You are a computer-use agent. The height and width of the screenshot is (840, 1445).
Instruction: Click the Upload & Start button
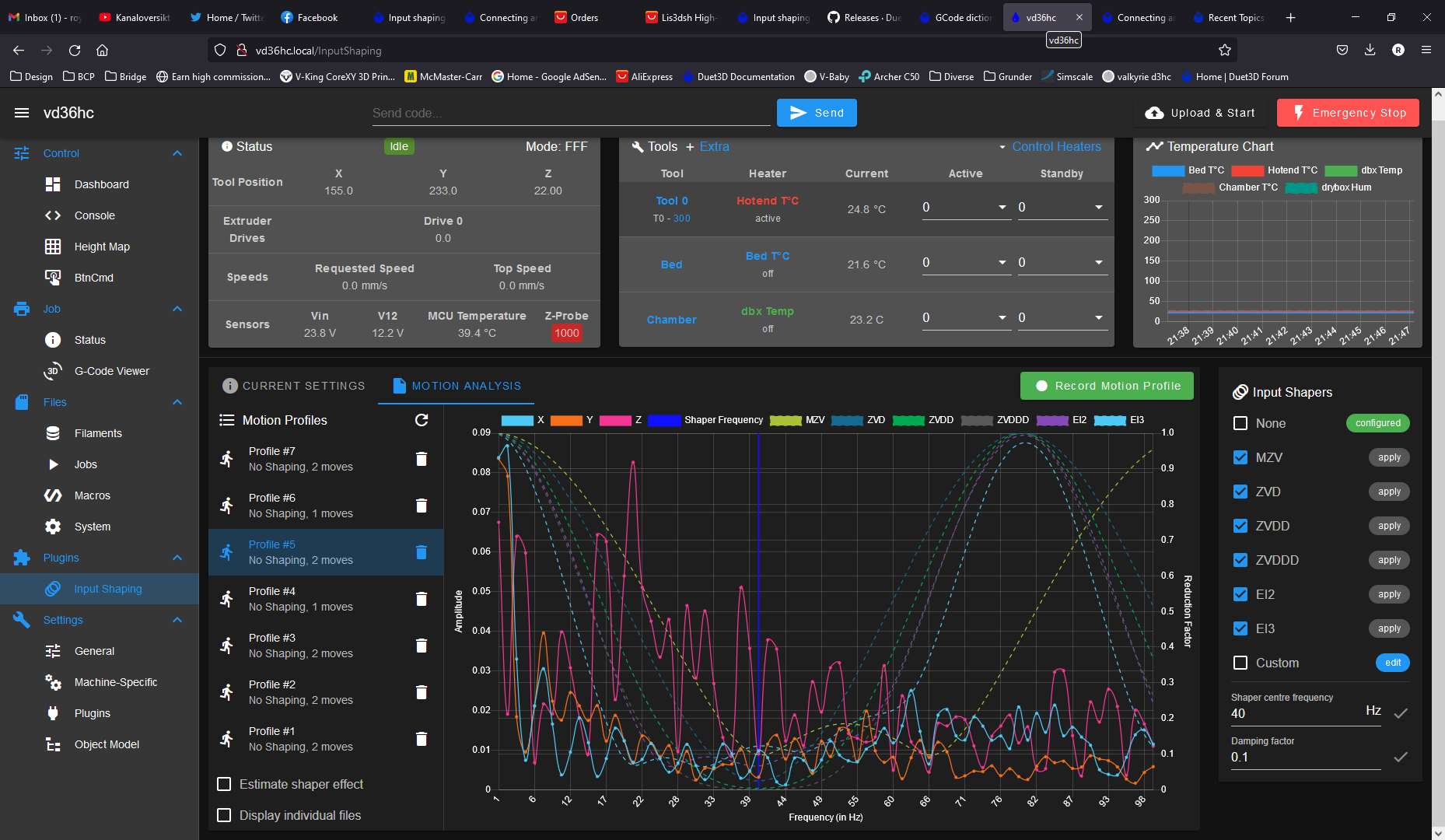(x=1200, y=113)
